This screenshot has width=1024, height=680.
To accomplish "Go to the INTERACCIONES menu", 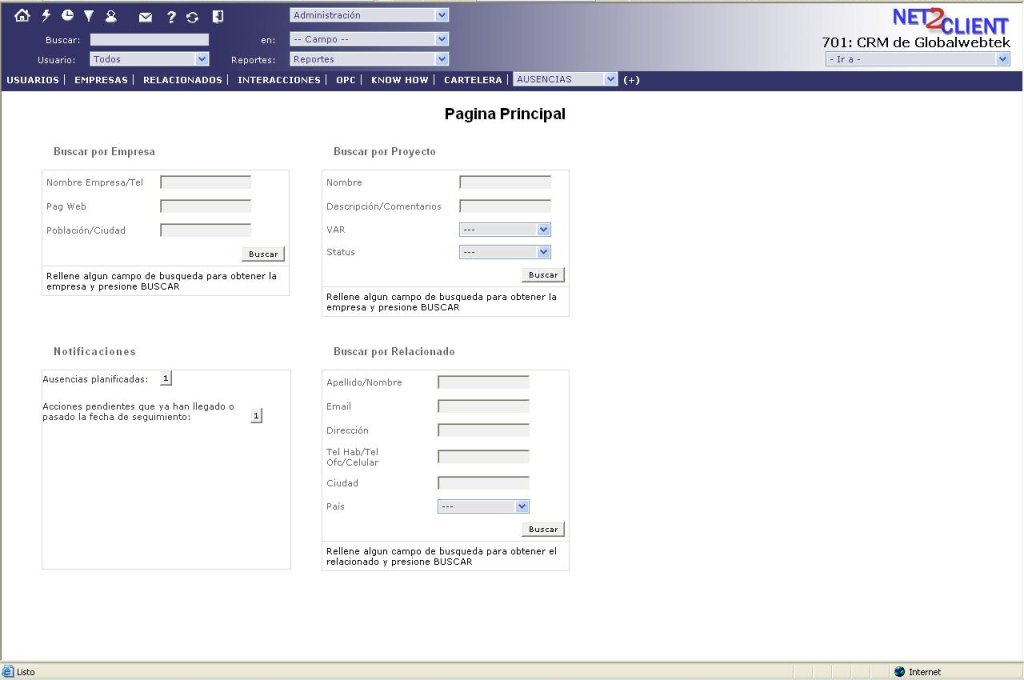I will 279,80.
